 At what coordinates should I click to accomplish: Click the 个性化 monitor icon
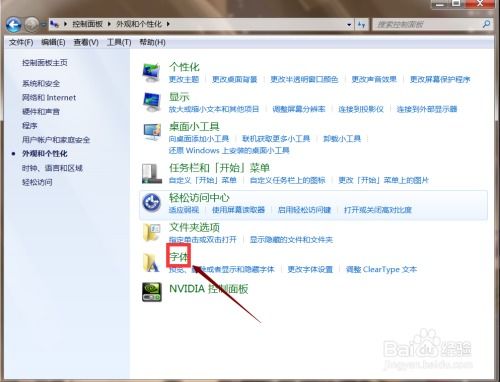(x=152, y=72)
